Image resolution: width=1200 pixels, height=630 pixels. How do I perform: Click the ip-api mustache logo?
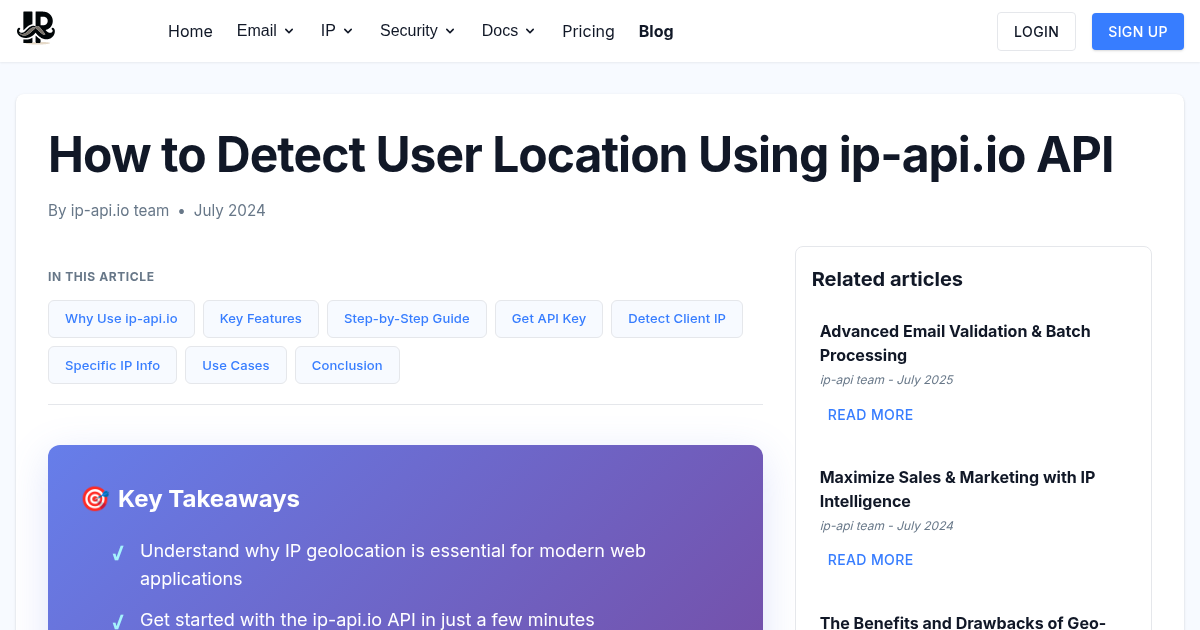click(x=36, y=28)
